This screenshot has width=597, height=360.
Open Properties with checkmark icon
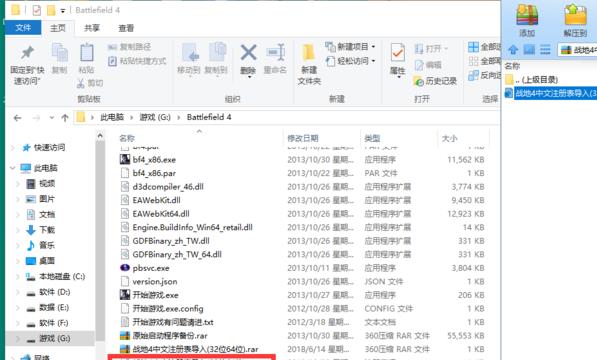[x=397, y=60]
